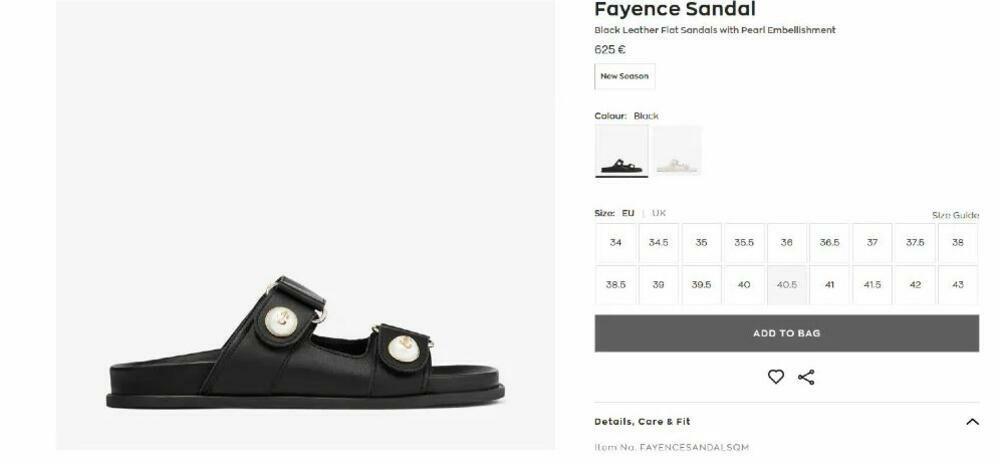The width and height of the screenshot is (1000, 462).
Task: Choose size 36.5
Action: coord(829,243)
